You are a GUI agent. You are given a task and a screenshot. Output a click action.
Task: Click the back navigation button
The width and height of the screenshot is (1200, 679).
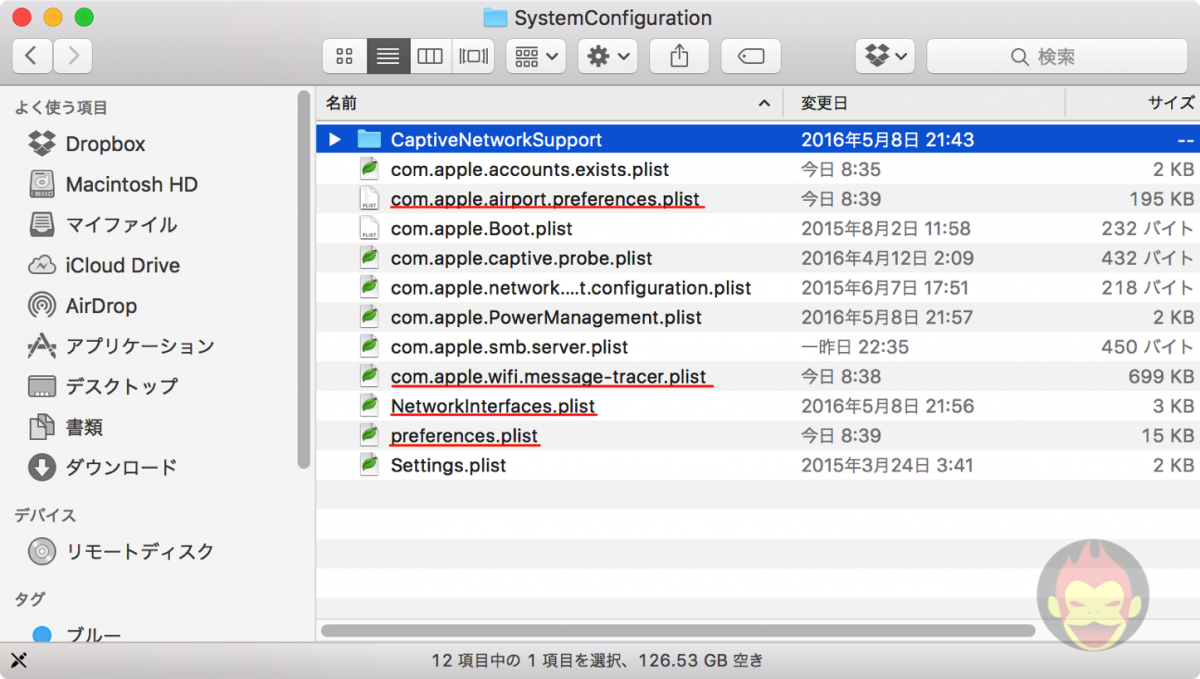coord(31,55)
